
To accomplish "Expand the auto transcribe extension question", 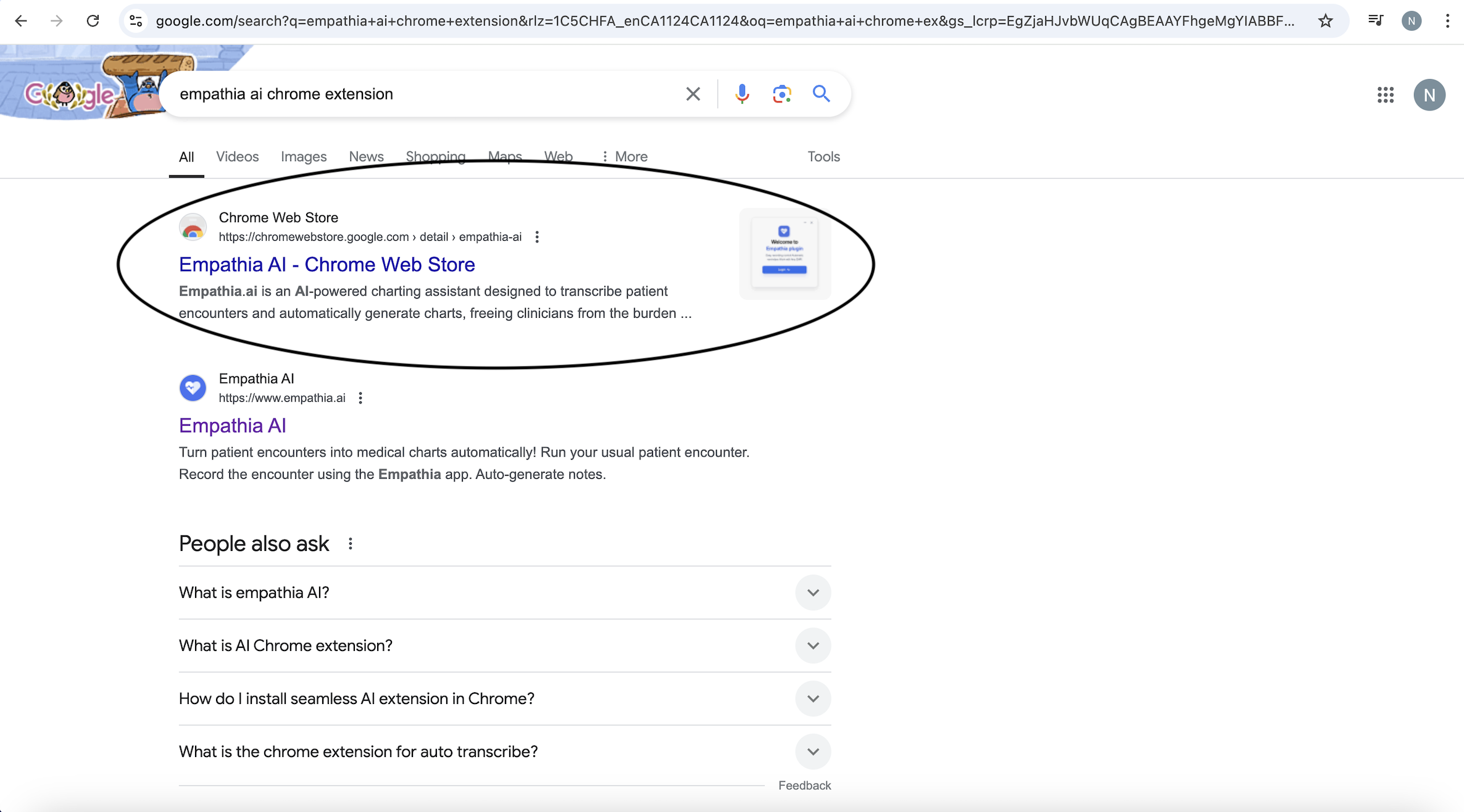I will (812, 752).
